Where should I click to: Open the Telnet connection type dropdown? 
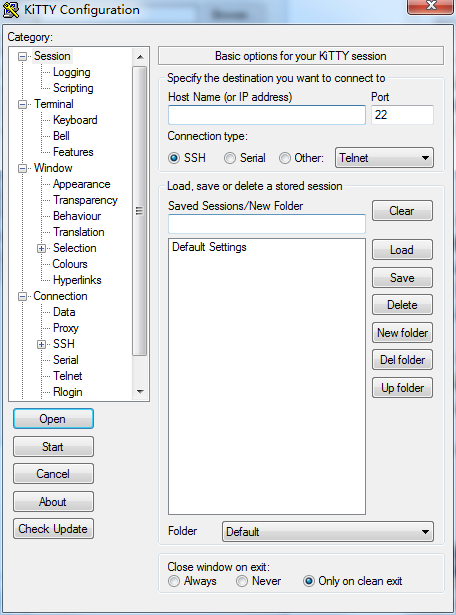pyautogui.click(x=384, y=158)
